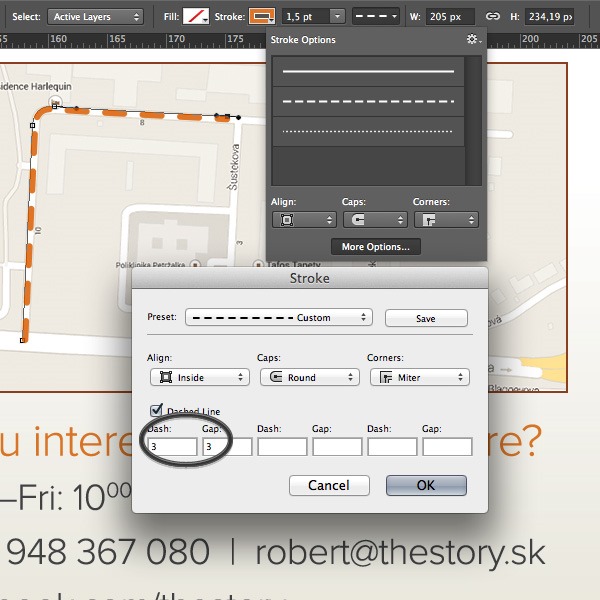Image resolution: width=600 pixels, height=600 pixels.
Task: Open Caps dropdown in Stroke Options panel
Action: pos(373,220)
